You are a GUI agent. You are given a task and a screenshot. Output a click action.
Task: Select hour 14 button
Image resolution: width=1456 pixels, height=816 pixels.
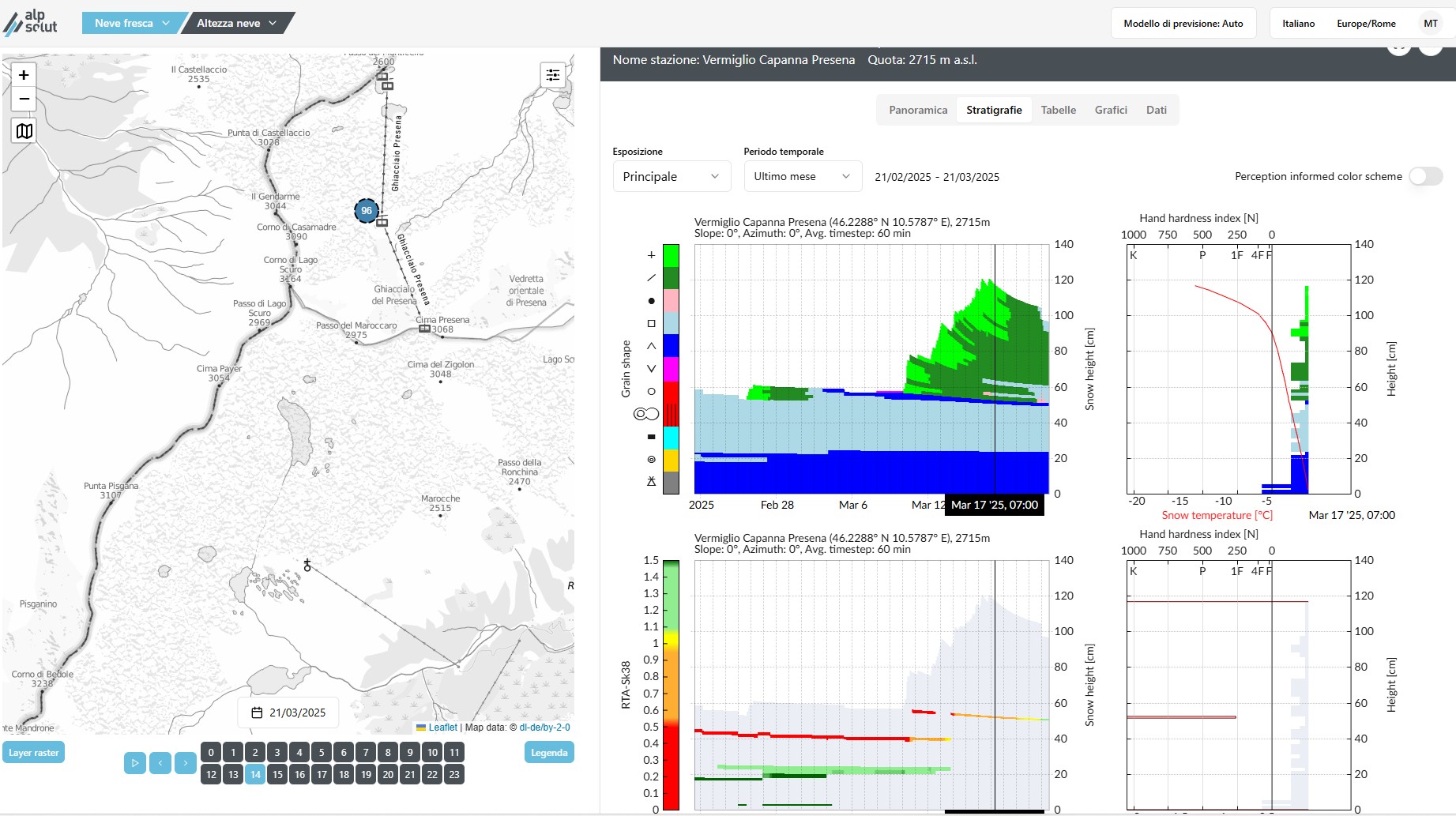click(x=255, y=774)
